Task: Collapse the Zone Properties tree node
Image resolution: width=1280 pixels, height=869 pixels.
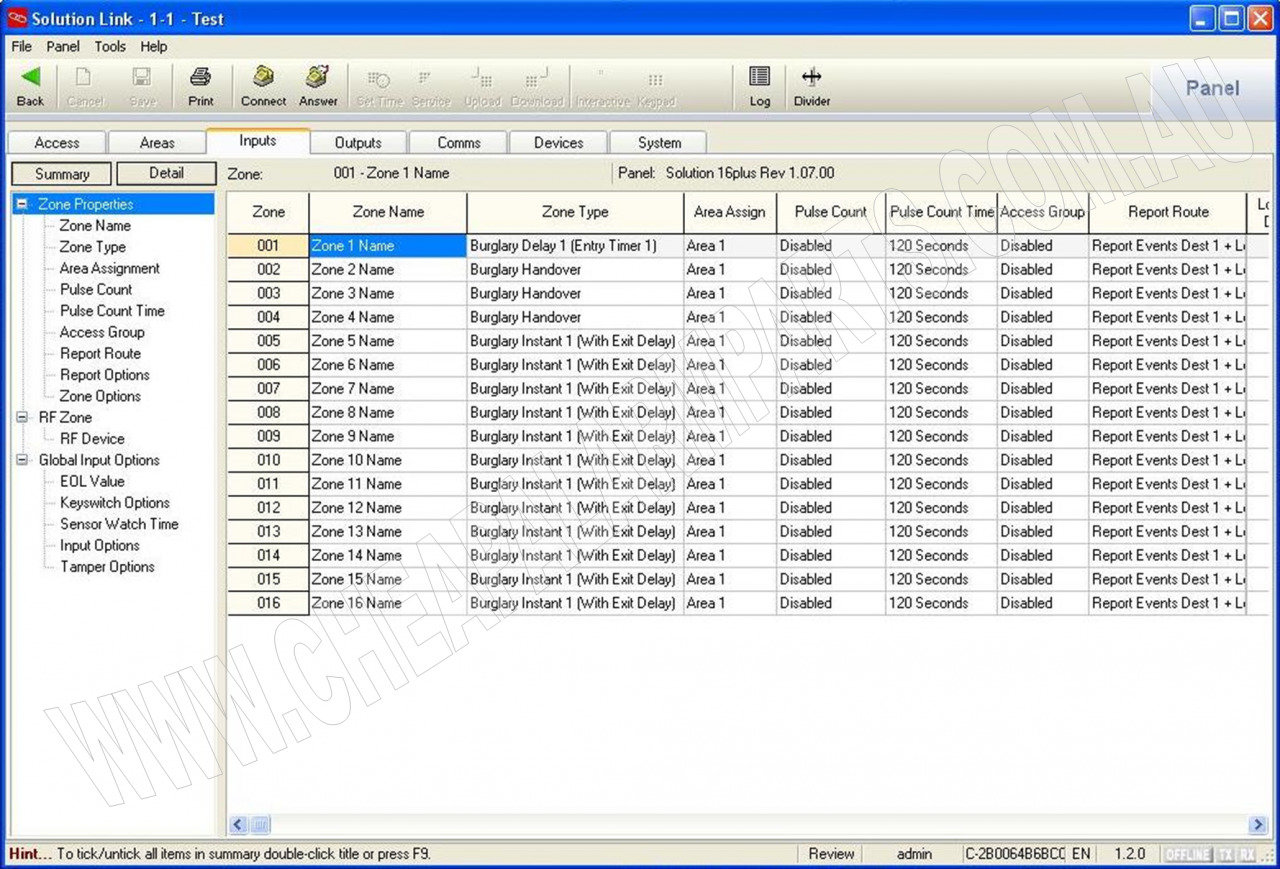Action: click(21, 204)
